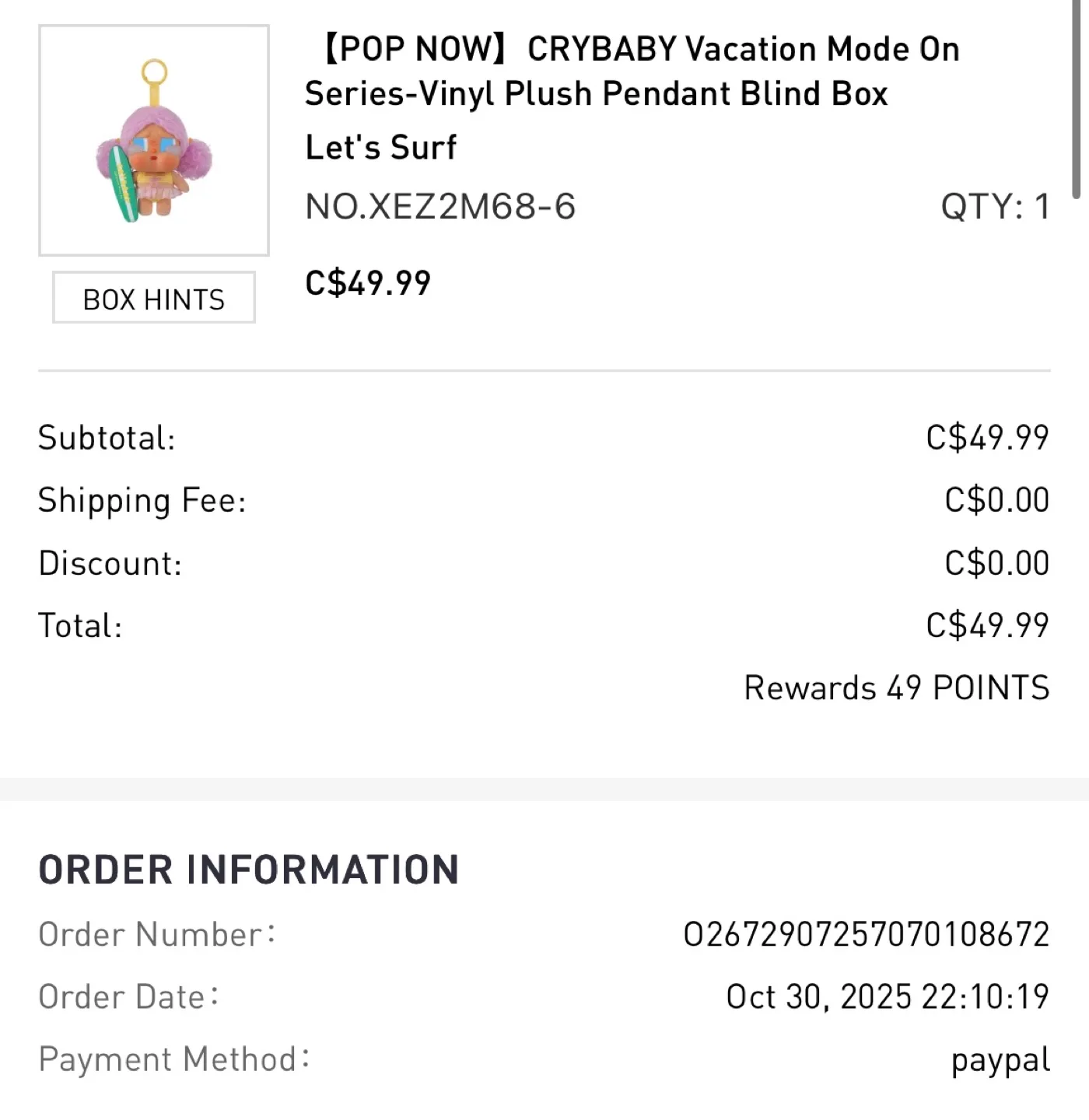Click the Discount row amount

pos(996,562)
